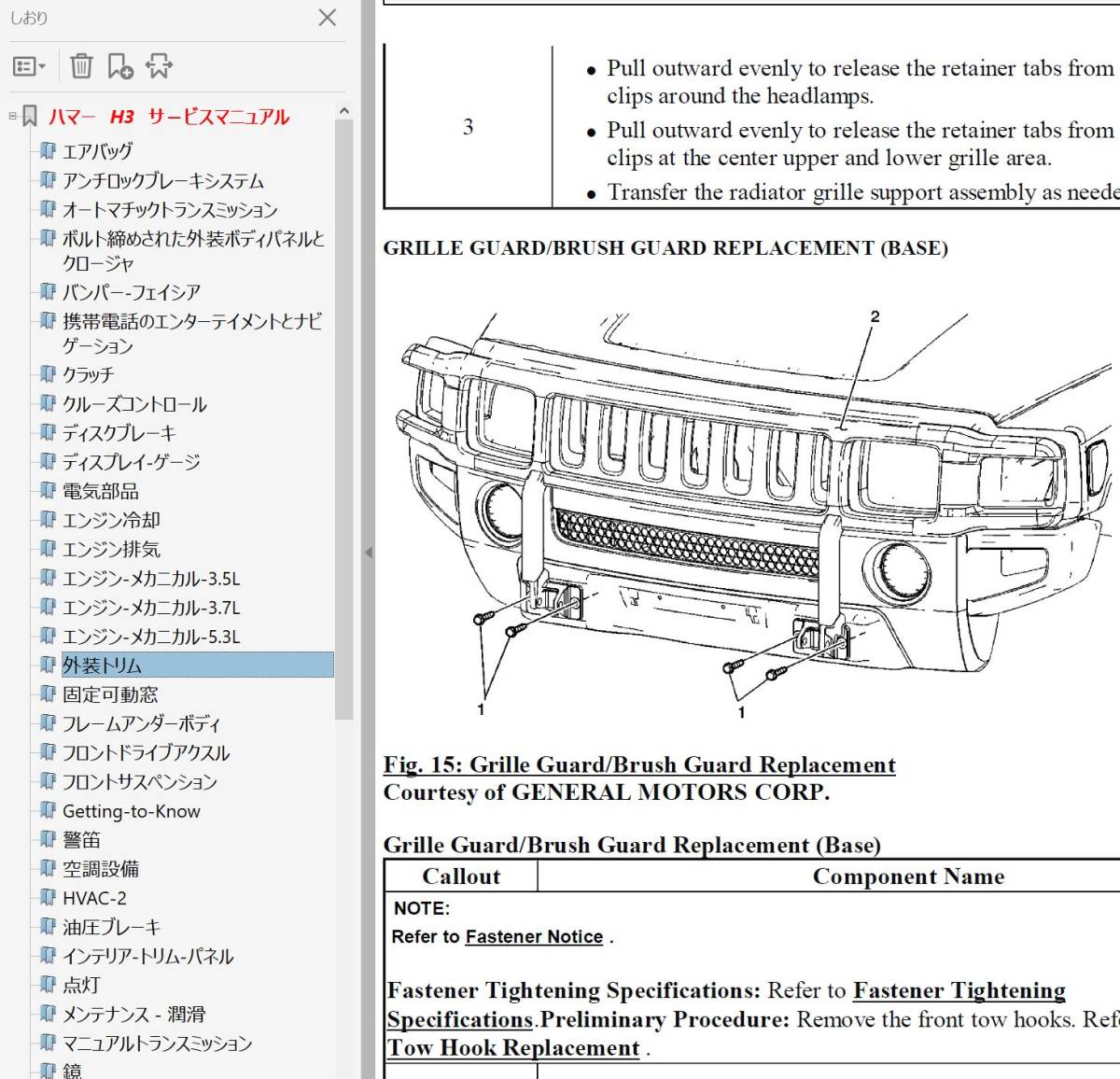Open the クルーズコントロール bookmark
Screen dimensions: 1120x1079
(134, 404)
